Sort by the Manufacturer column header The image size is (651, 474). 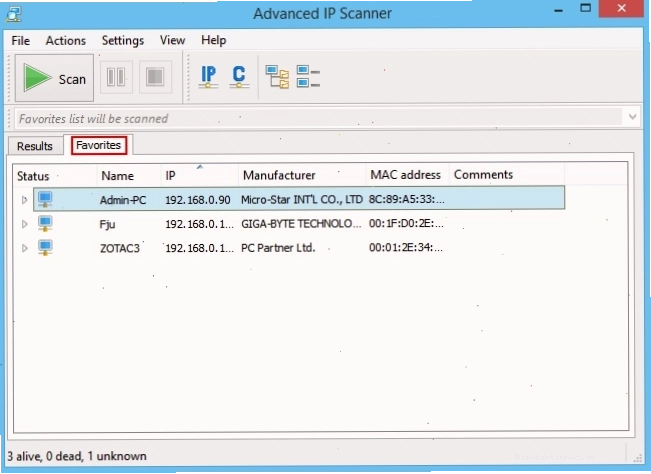[x=302, y=176]
